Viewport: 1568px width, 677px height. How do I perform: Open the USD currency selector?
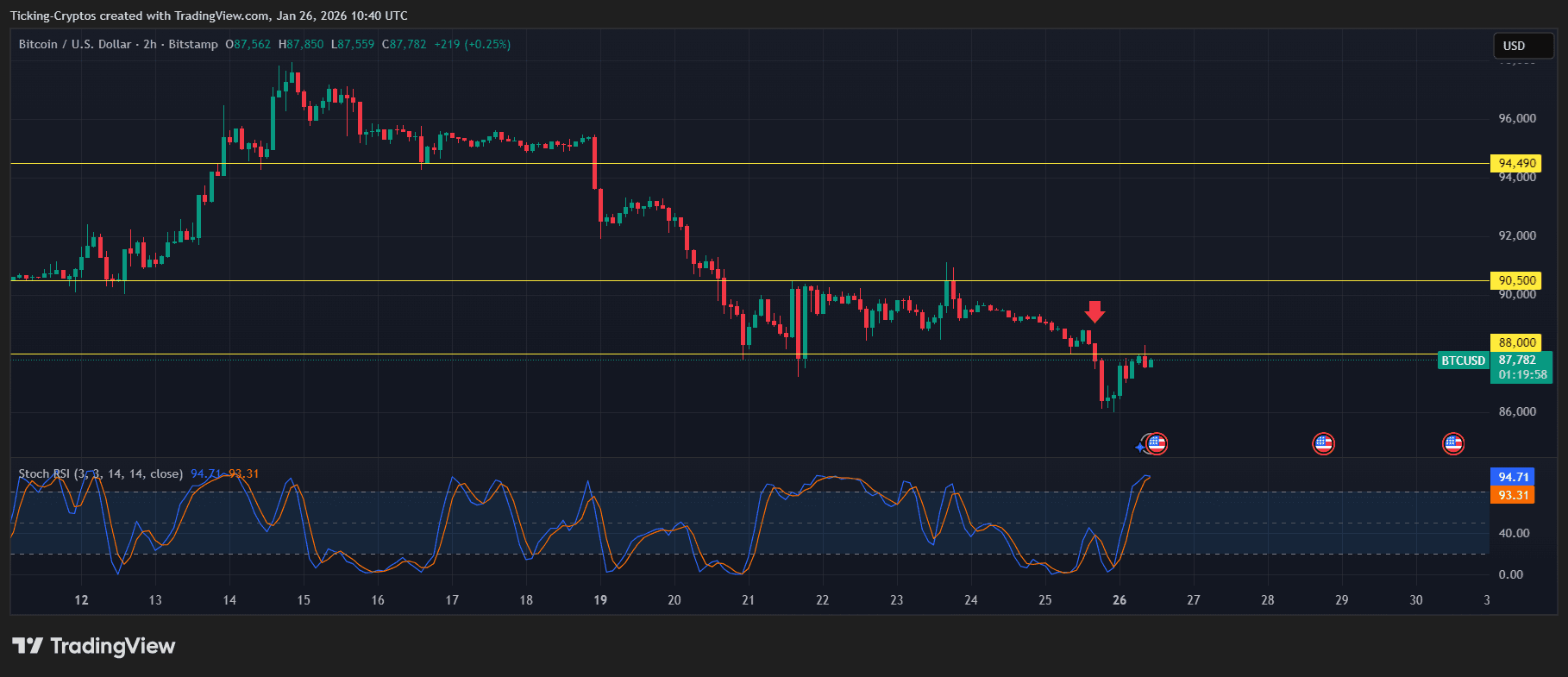(1523, 46)
